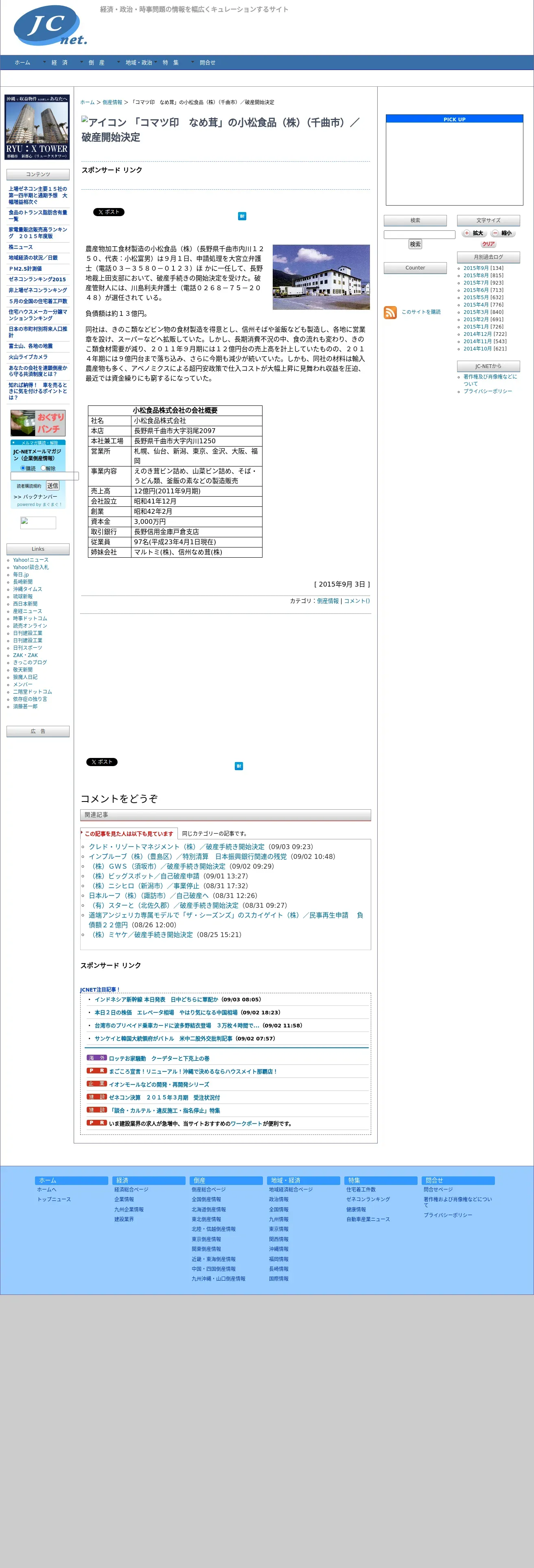Open 問合せ navigation menu

[x=207, y=63]
